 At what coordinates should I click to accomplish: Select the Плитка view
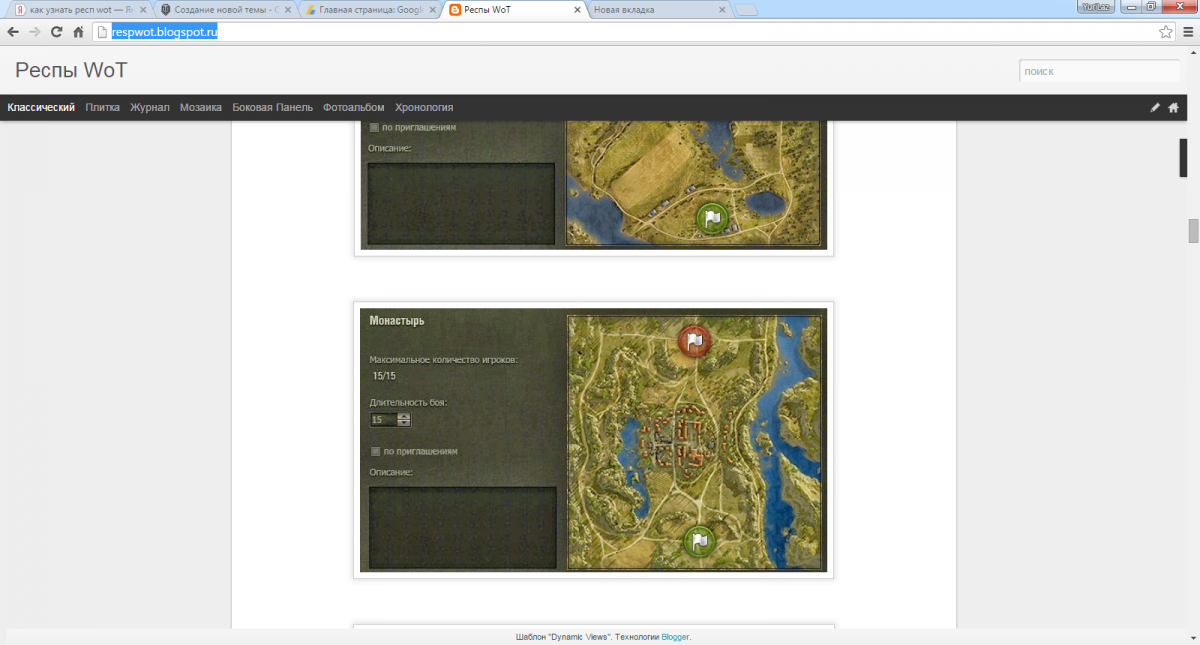[103, 107]
